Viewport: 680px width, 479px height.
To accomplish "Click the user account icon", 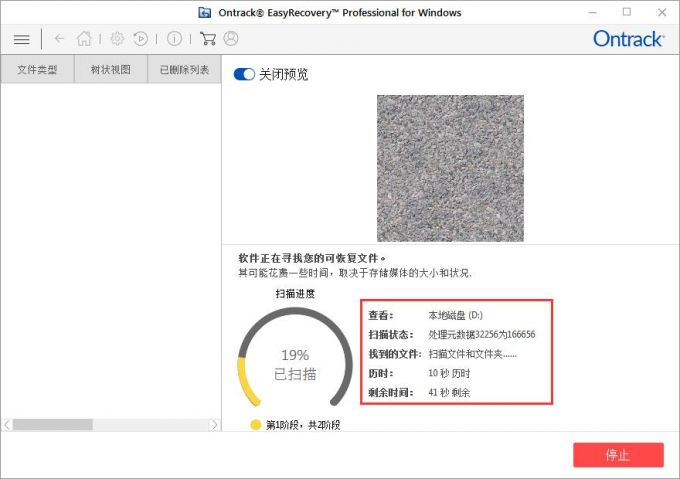I will click(x=231, y=39).
